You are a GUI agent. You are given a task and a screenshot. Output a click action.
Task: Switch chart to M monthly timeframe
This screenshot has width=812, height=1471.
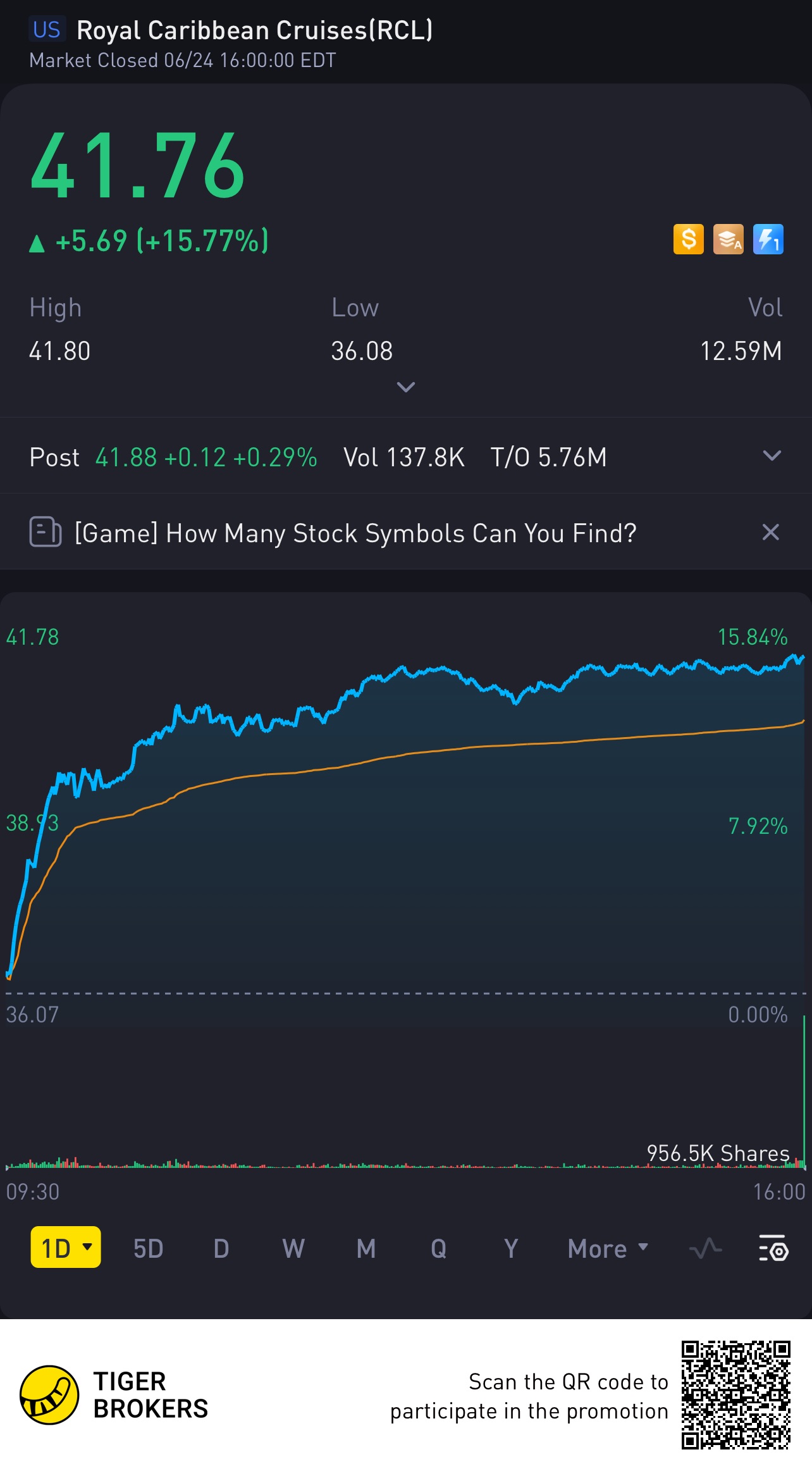click(366, 1249)
